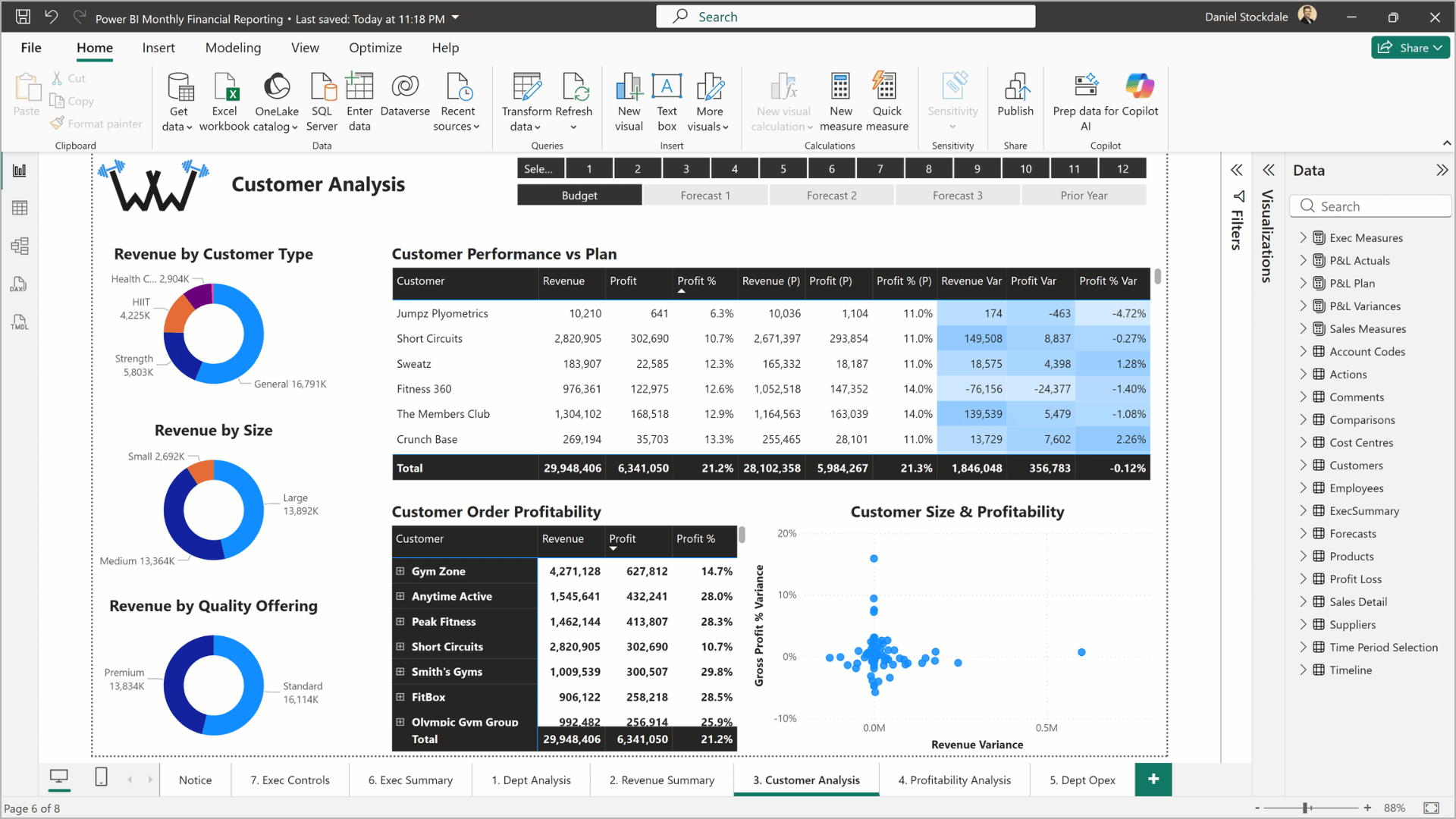Expand the Filters pane

point(1237,170)
